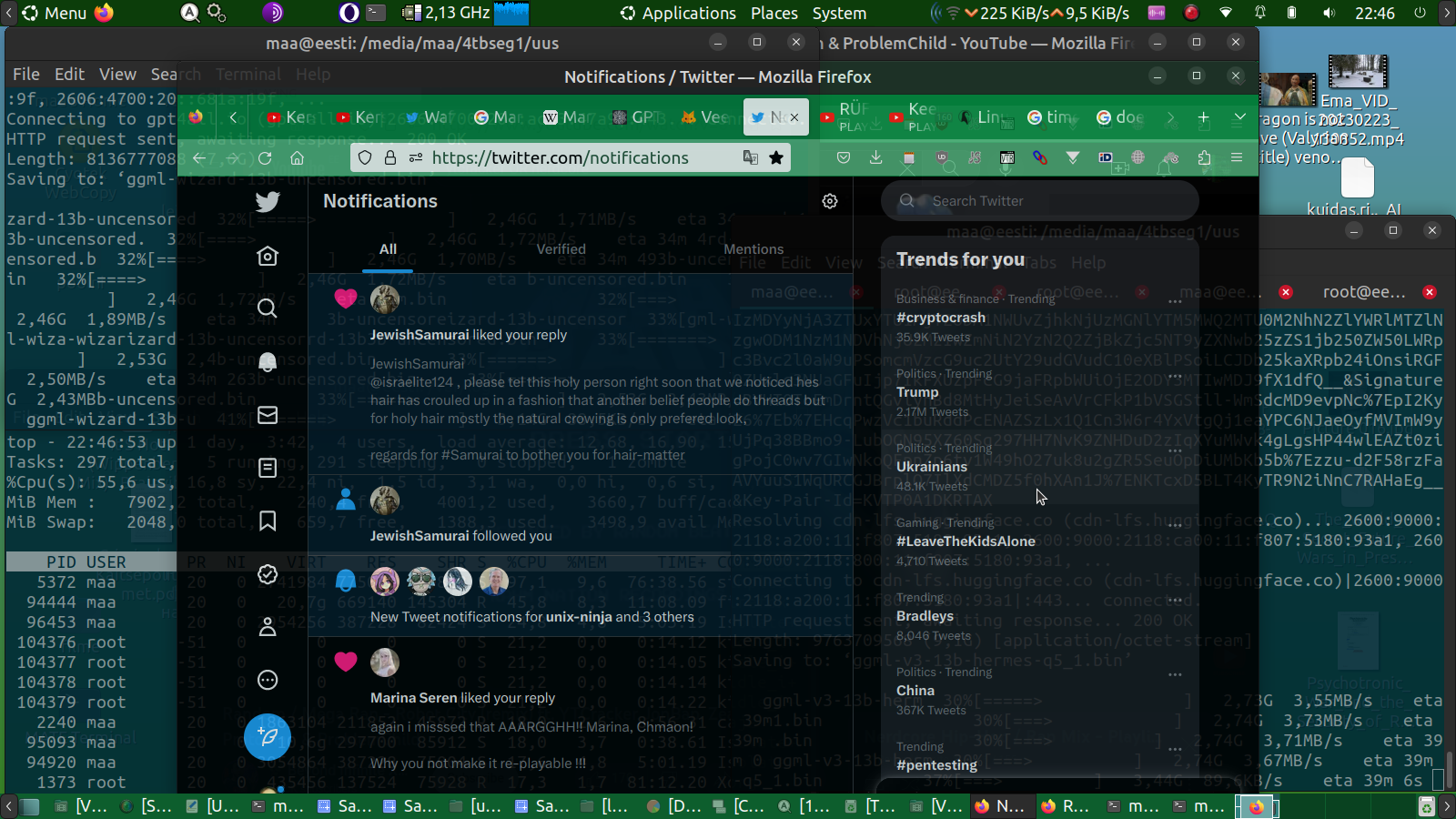The image size is (1456, 819).
Task: Compose a new tweet with the blue button
Action: tap(268, 736)
